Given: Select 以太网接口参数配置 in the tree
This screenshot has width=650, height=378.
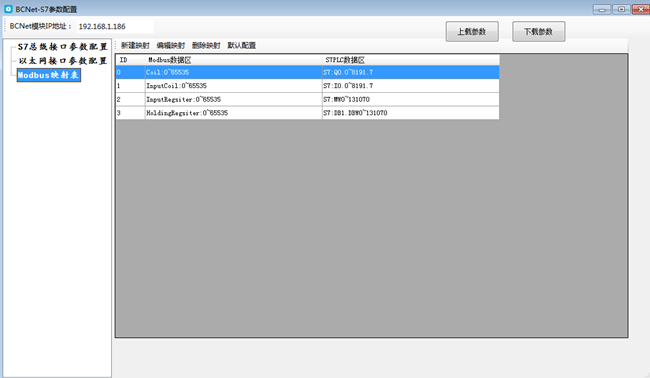Looking at the screenshot, I should click(63, 61).
